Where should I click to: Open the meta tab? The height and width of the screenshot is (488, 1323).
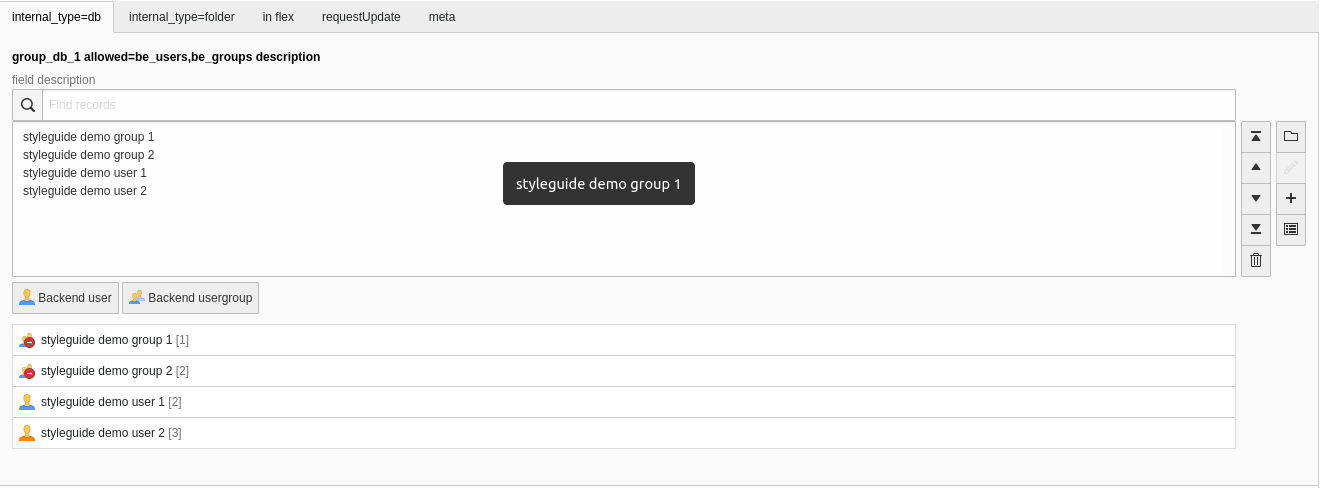[442, 17]
